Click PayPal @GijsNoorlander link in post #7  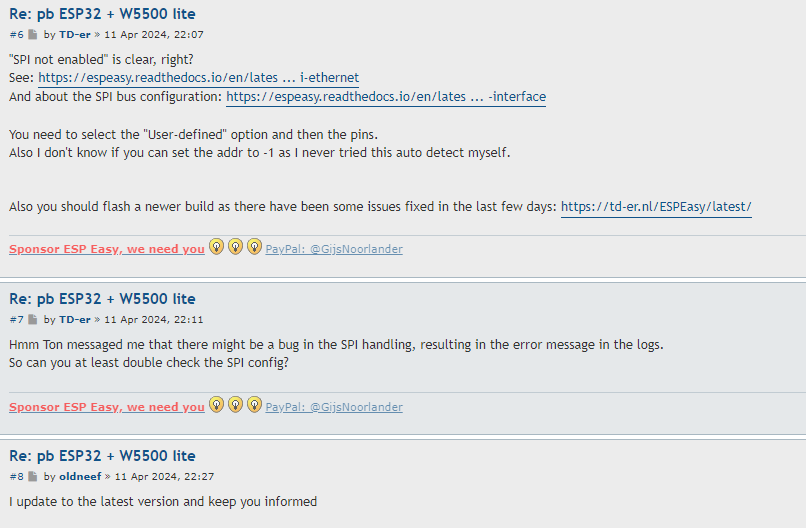click(334, 407)
